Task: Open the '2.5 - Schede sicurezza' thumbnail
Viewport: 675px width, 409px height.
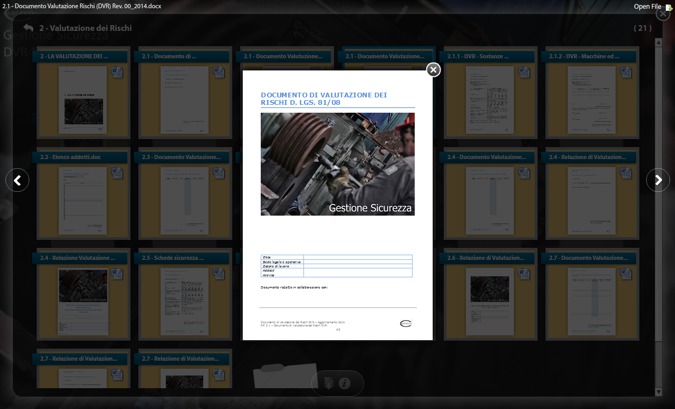Action: click(x=185, y=300)
